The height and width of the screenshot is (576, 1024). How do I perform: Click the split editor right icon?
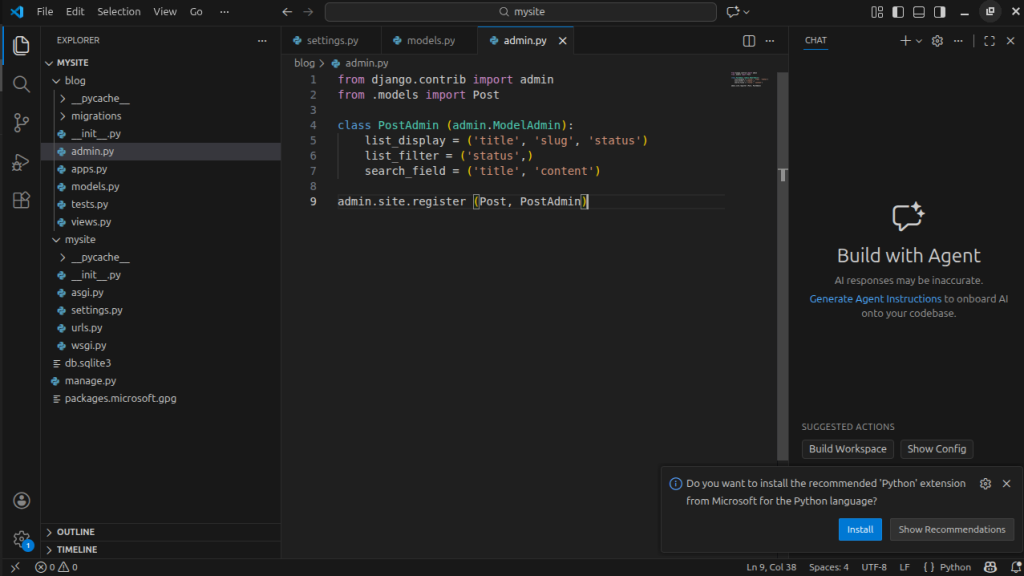coord(749,41)
